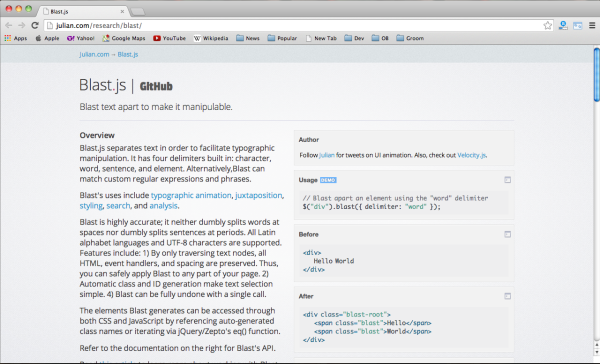This screenshot has height=364, width=600.
Task: Bookmark this page with the star icon
Action: pyautogui.click(x=548, y=26)
